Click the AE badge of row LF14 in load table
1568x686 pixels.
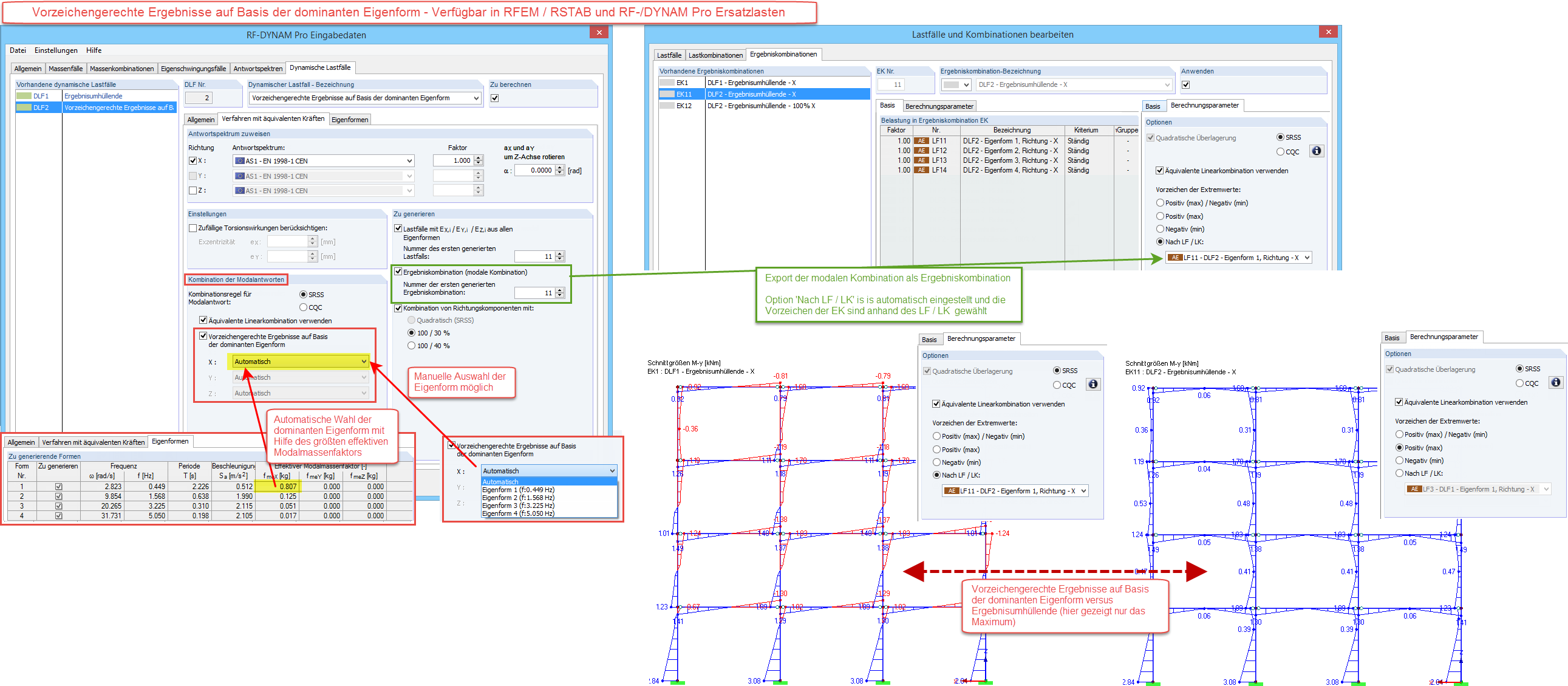click(921, 170)
